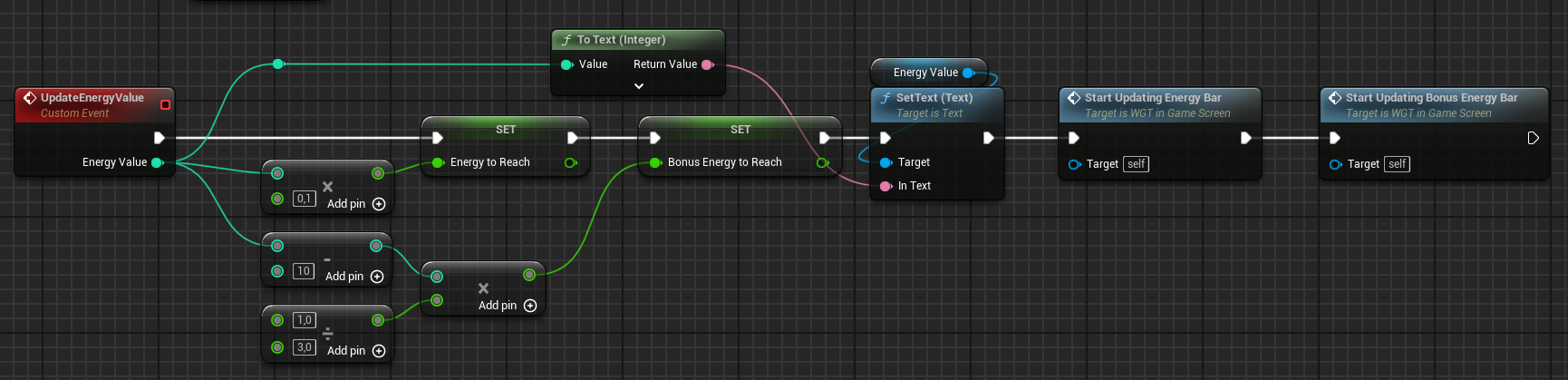Click the Value input pin on To Text
The height and width of the screenshot is (380, 1568).
point(567,64)
